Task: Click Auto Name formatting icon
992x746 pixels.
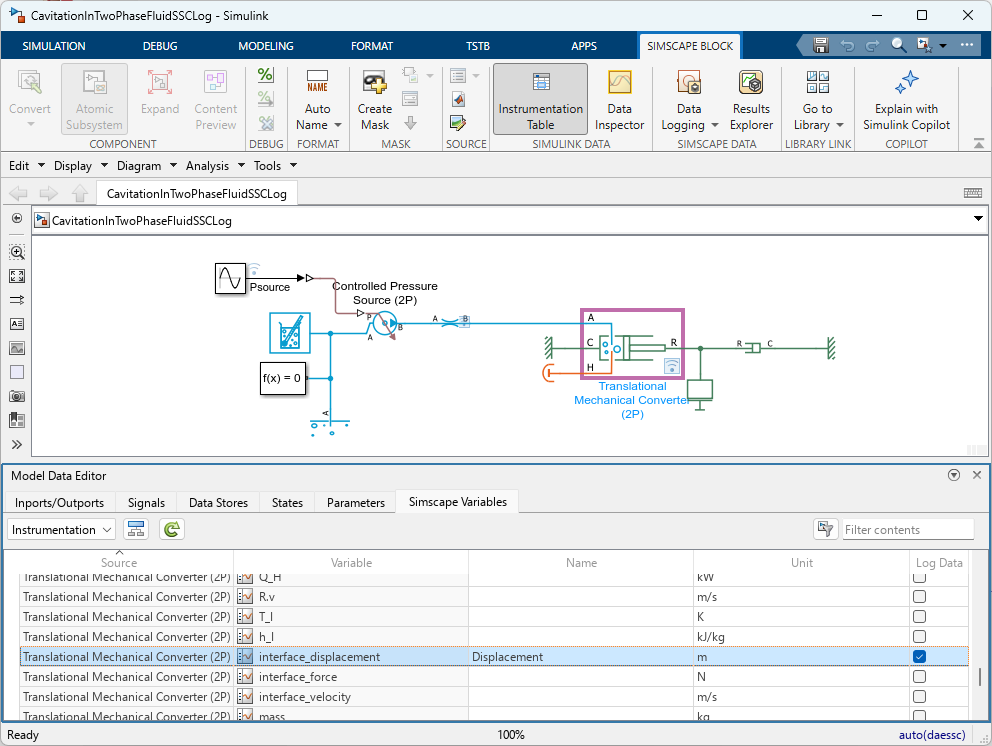Action: (x=317, y=83)
